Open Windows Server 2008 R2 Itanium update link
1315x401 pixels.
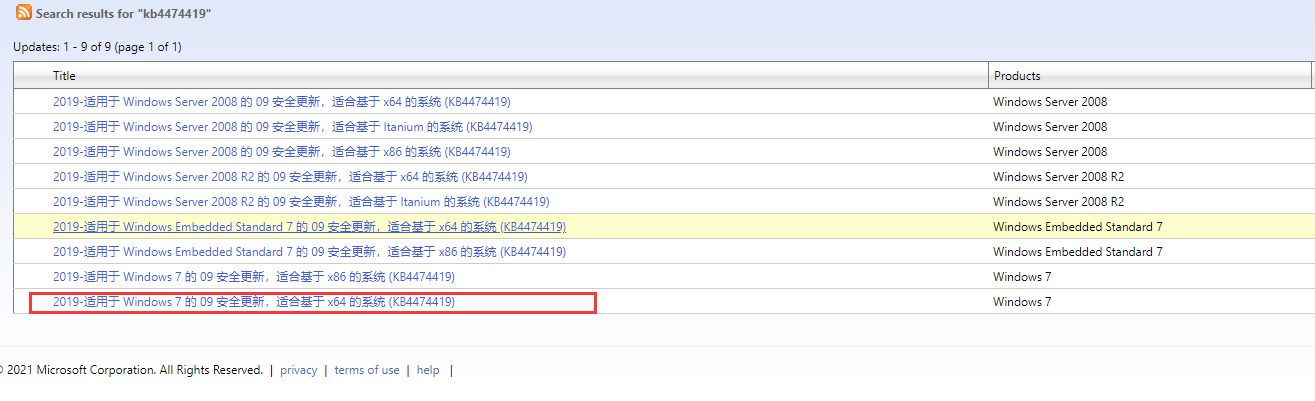(301, 202)
